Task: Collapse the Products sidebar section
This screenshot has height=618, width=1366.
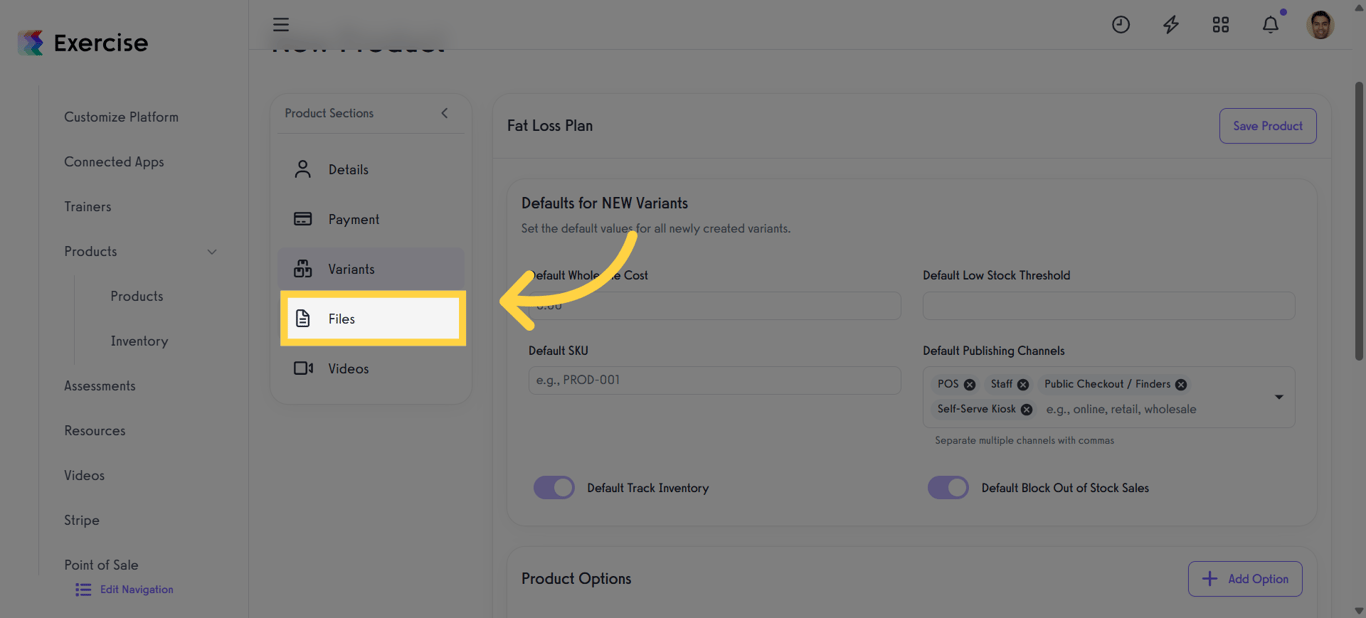Action: coord(211,251)
